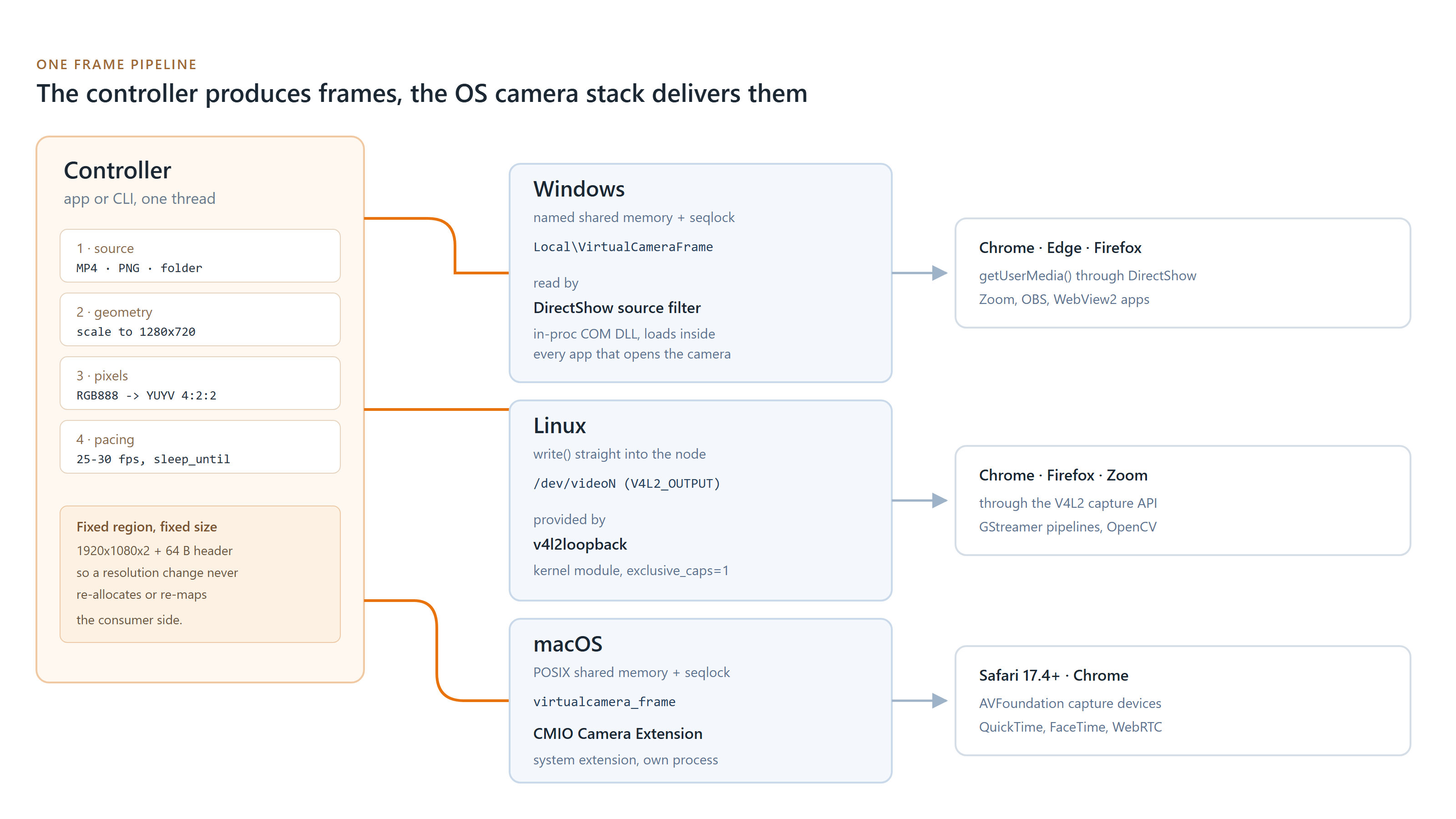Select 'Zoom, OBS, WebView2 apps' text

click(x=1064, y=299)
